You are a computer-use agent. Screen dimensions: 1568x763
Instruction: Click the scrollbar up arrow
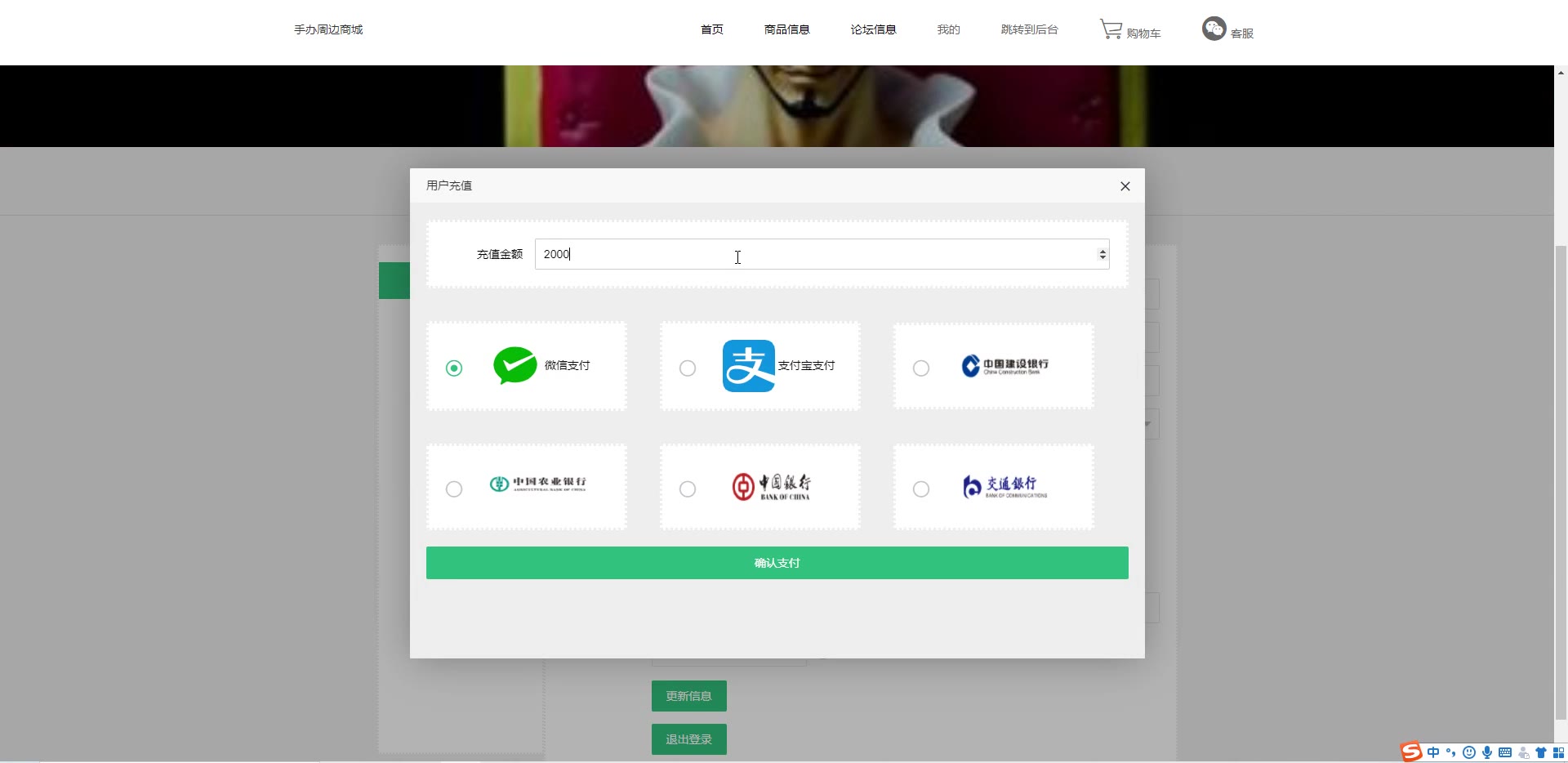[x=1561, y=73]
